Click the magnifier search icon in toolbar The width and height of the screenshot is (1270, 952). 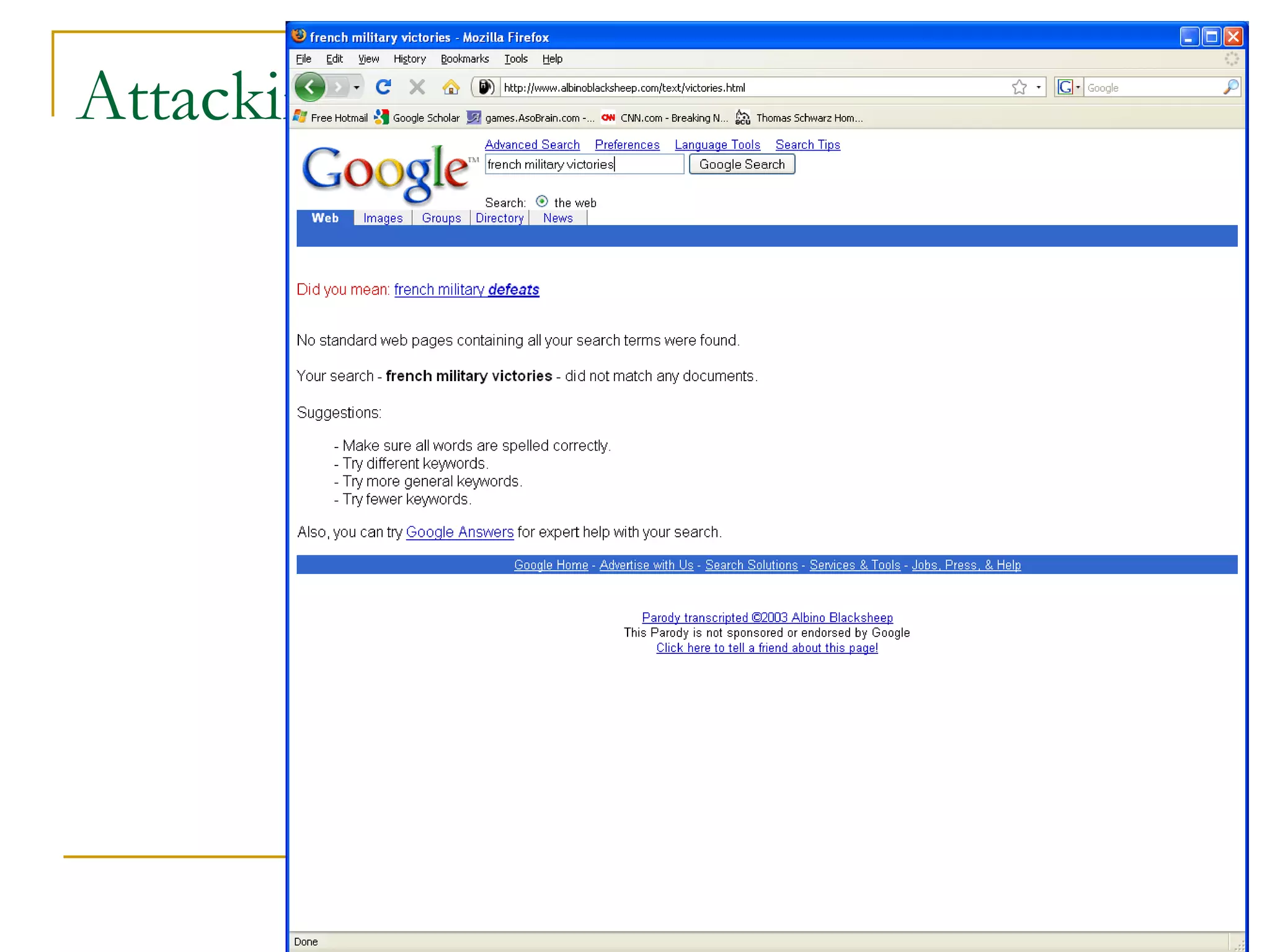click(x=1231, y=87)
